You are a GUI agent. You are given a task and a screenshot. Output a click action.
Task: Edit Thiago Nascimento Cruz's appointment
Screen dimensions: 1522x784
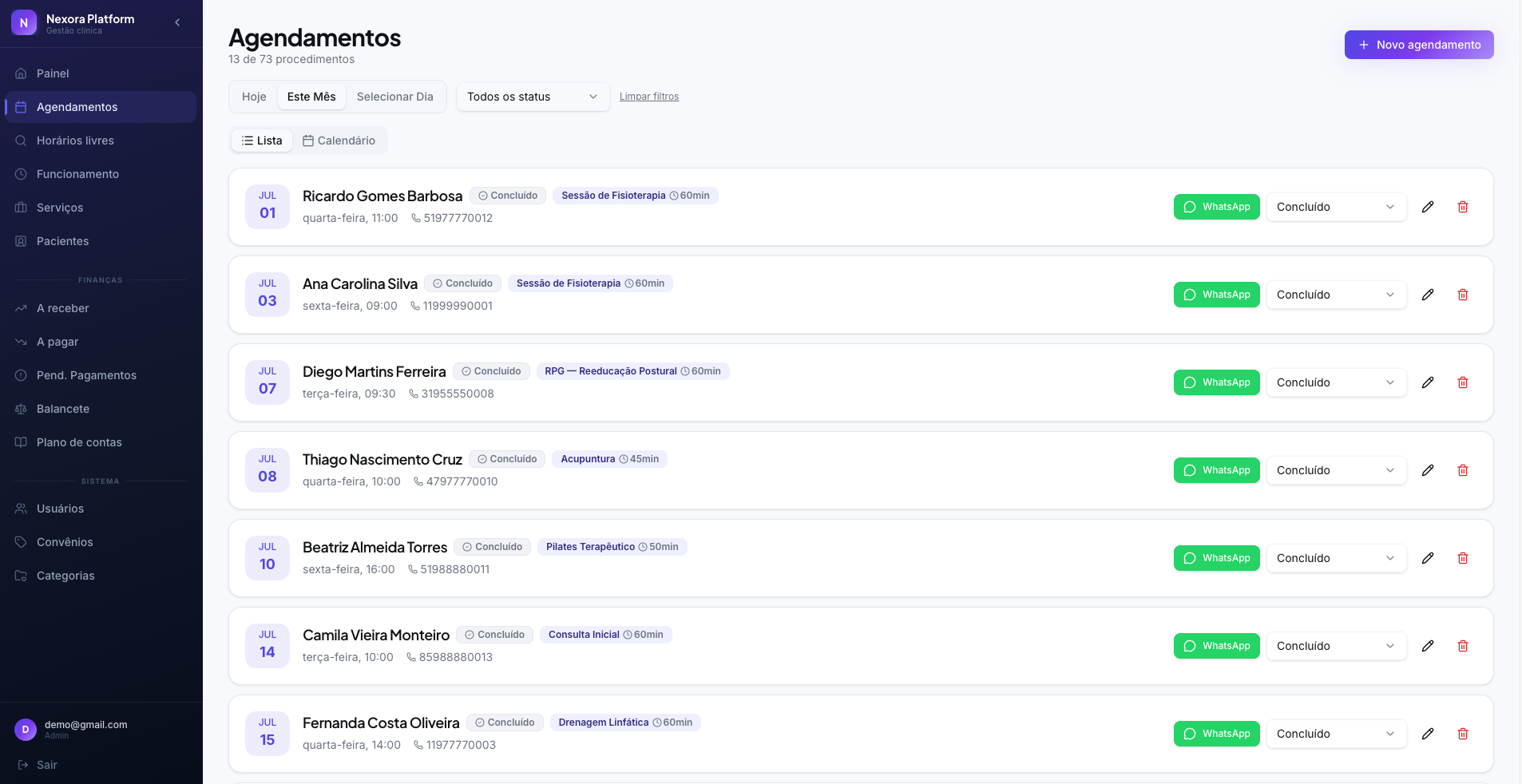point(1428,470)
